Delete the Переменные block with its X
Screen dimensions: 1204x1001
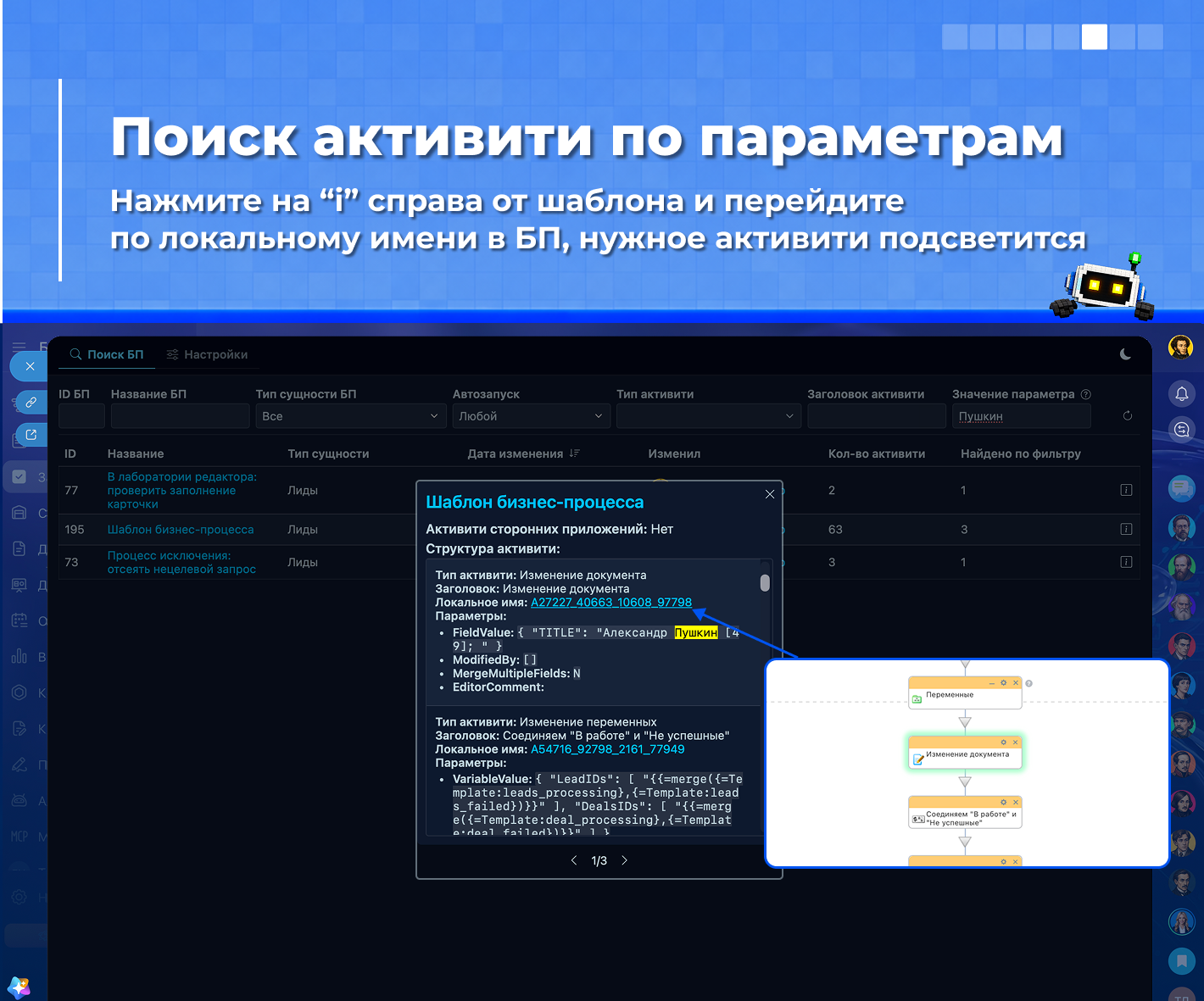pyautogui.click(x=1015, y=682)
